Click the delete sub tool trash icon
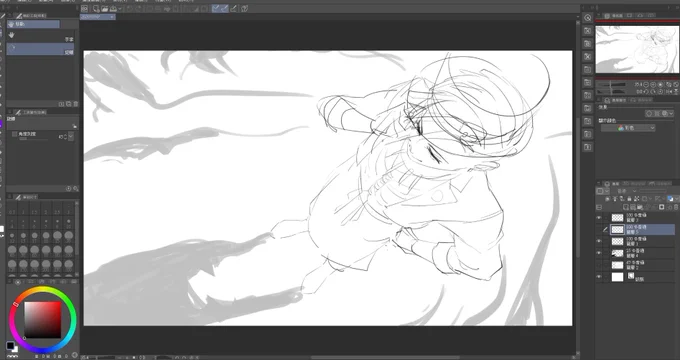The height and width of the screenshot is (360, 680). [75, 104]
